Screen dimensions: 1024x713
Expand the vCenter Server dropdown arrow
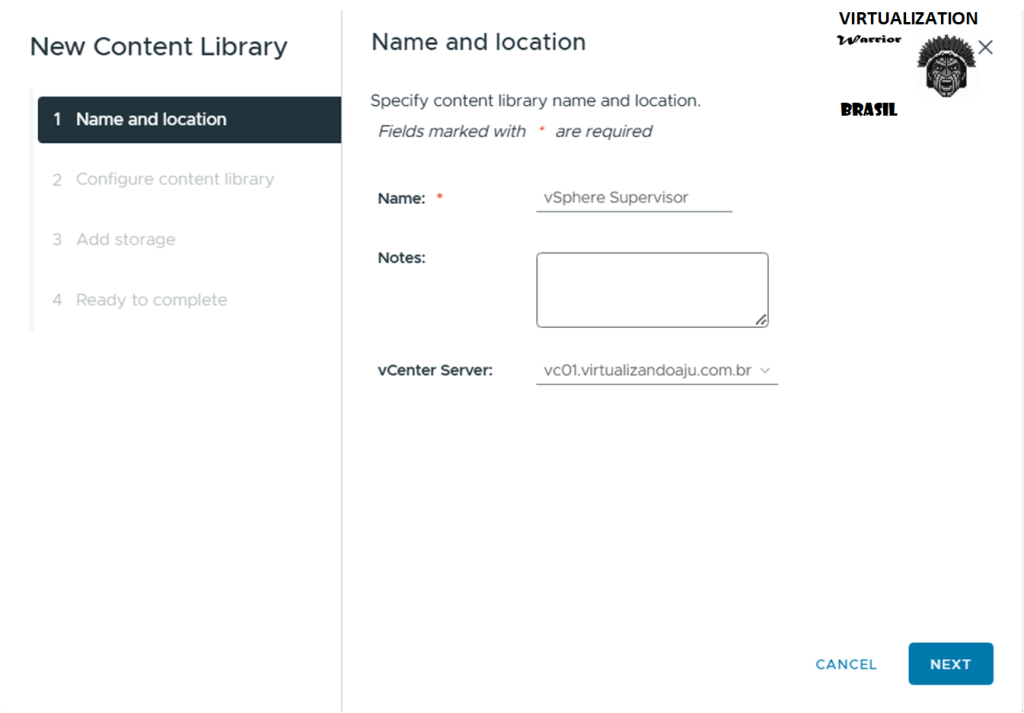coord(766,370)
